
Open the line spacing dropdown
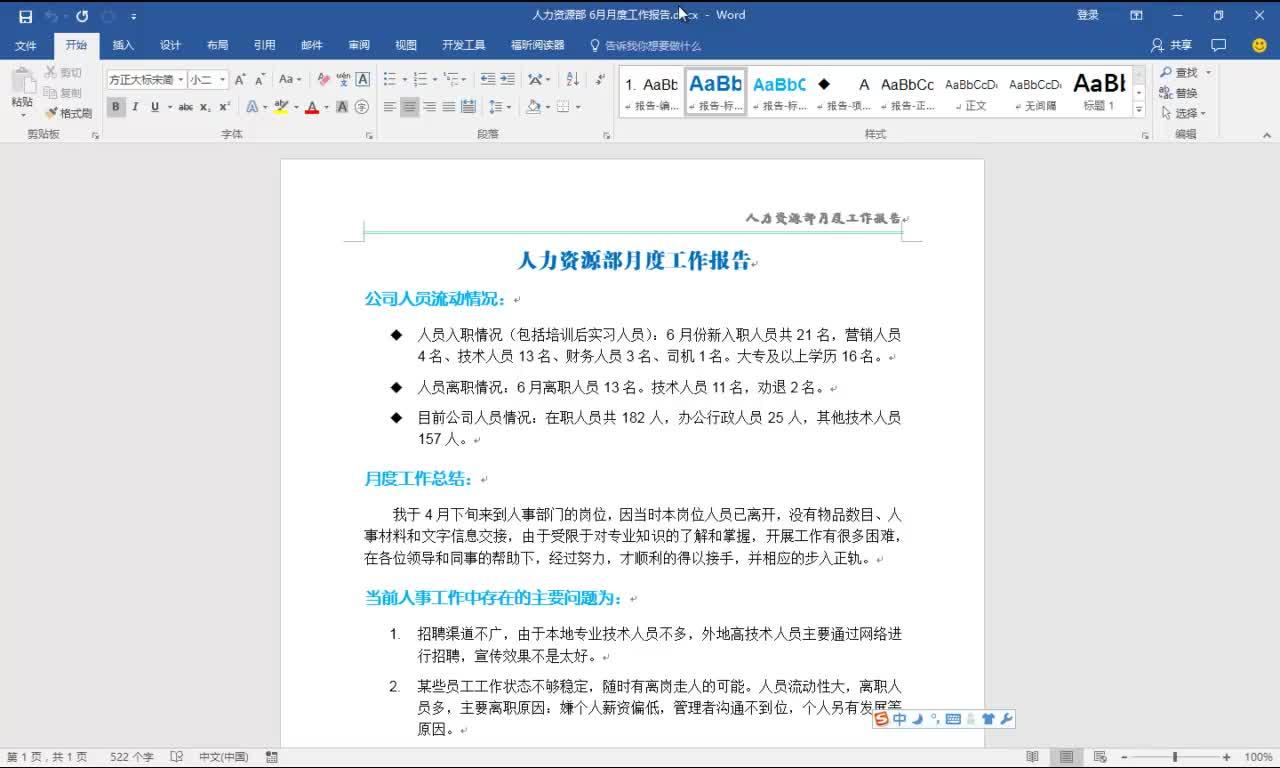pos(500,107)
